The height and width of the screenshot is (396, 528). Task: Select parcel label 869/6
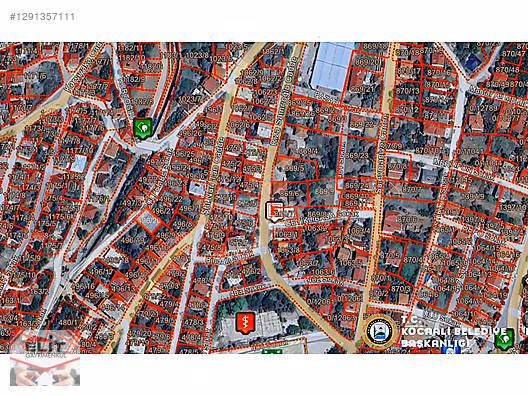click(x=289, y=193)
